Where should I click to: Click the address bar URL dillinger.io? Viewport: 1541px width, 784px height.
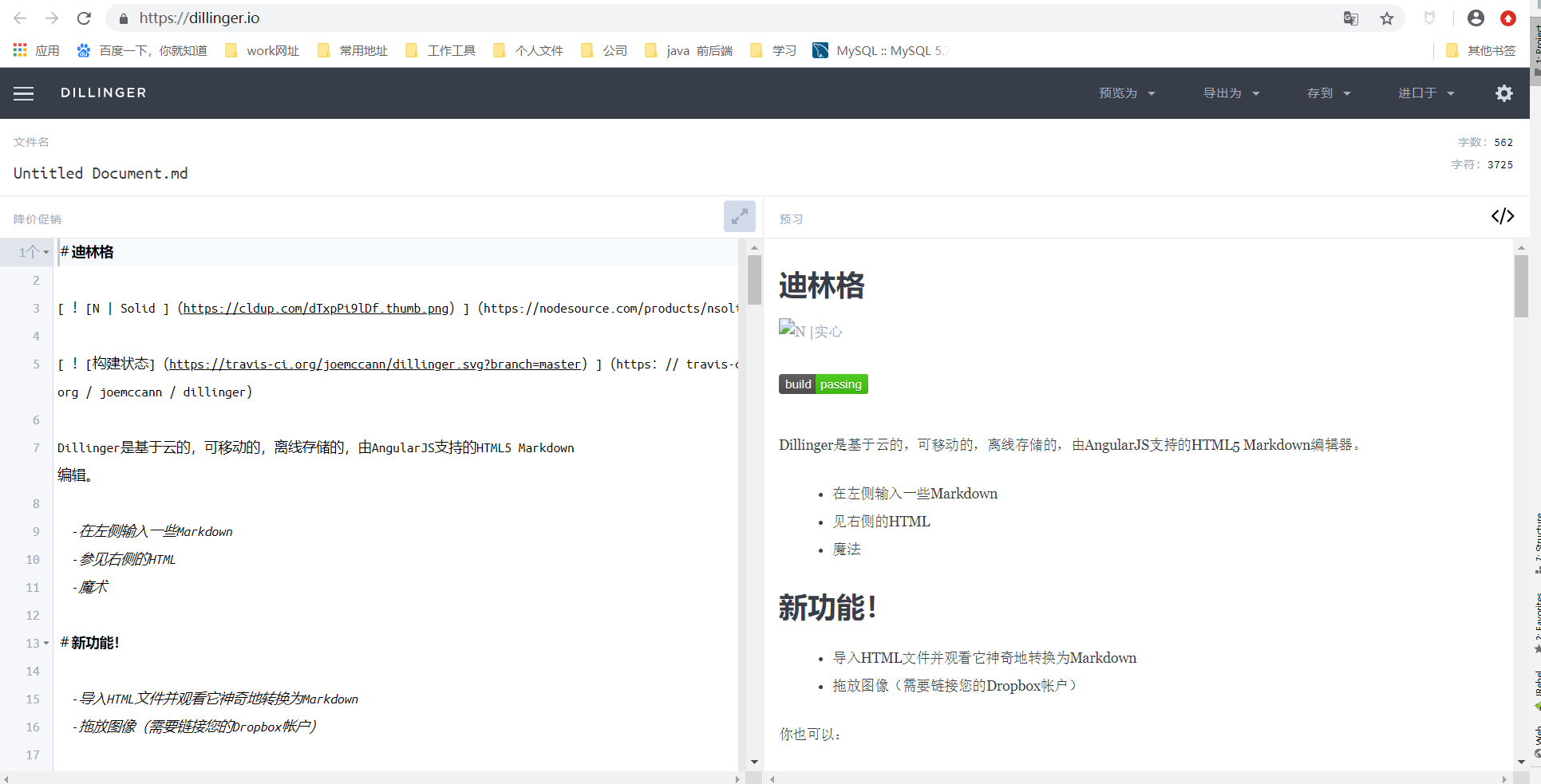pyautogui.click(x=200, y=18)
